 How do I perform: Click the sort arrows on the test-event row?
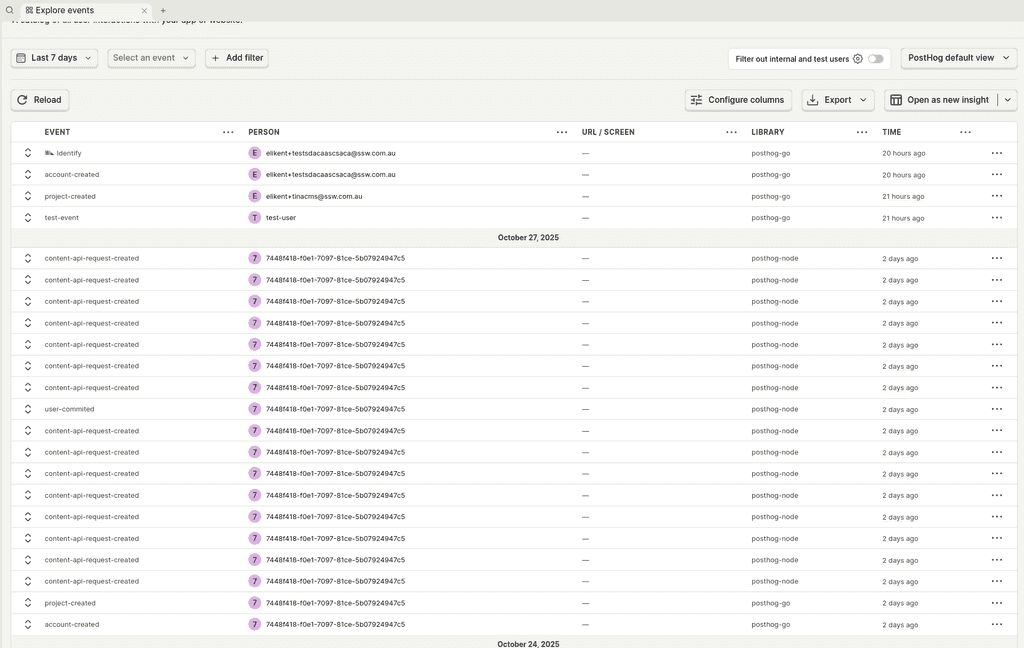click(27, 217)
